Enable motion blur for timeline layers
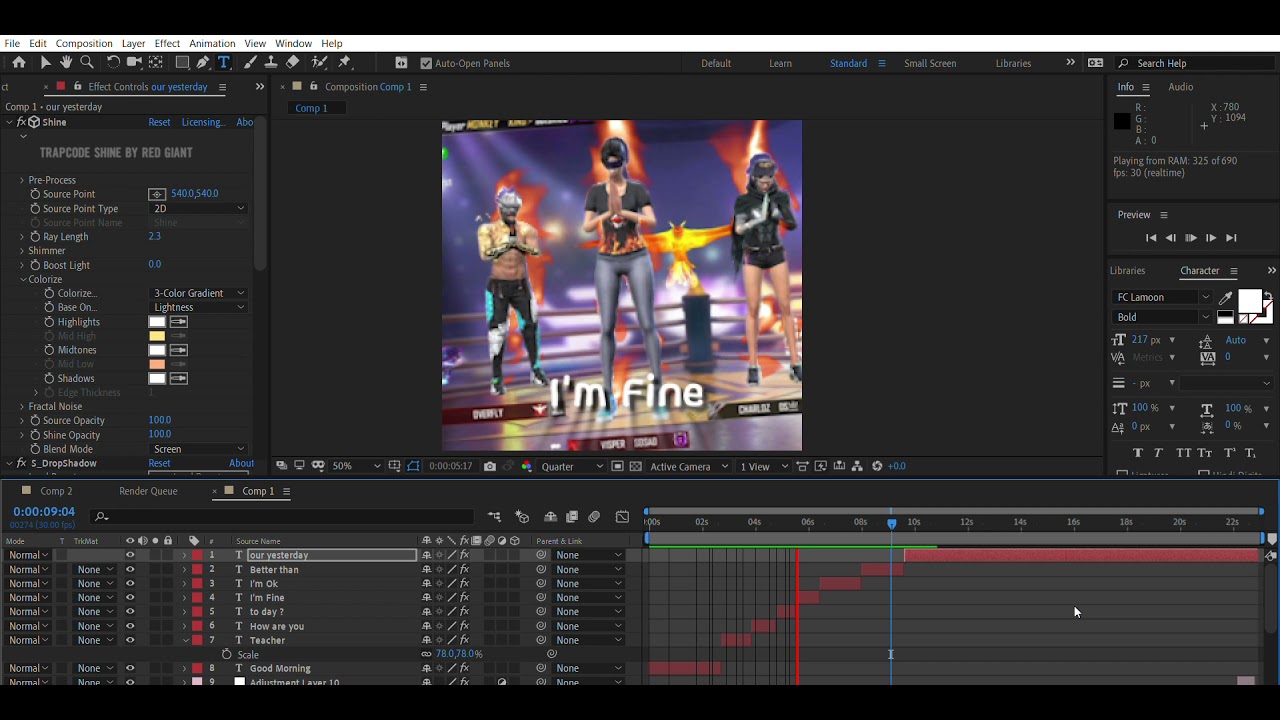 click(594, 517)
